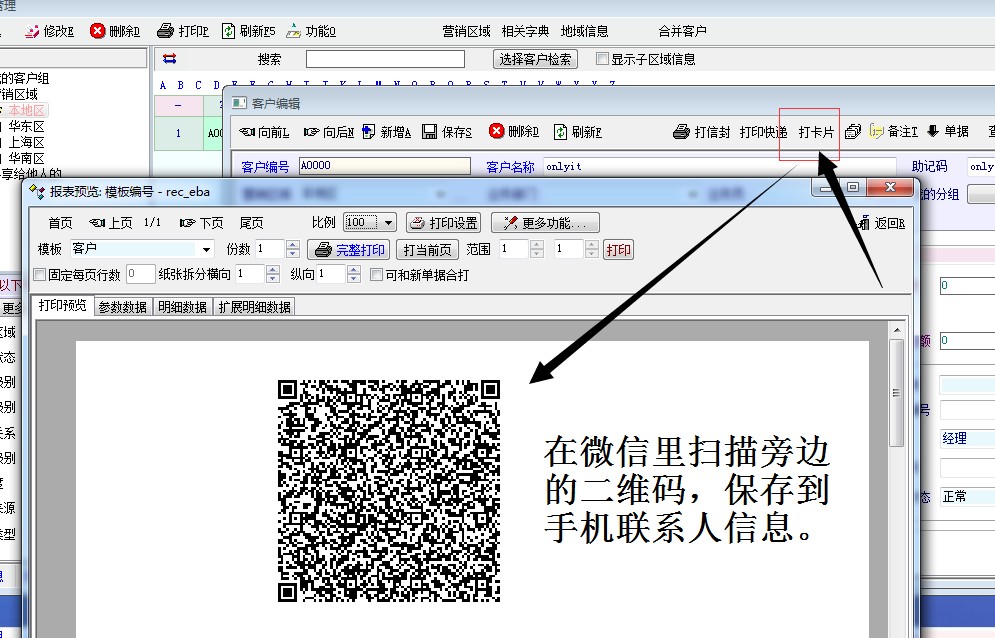Open the 比例 zoom dropdown

[x=388, y=223]
